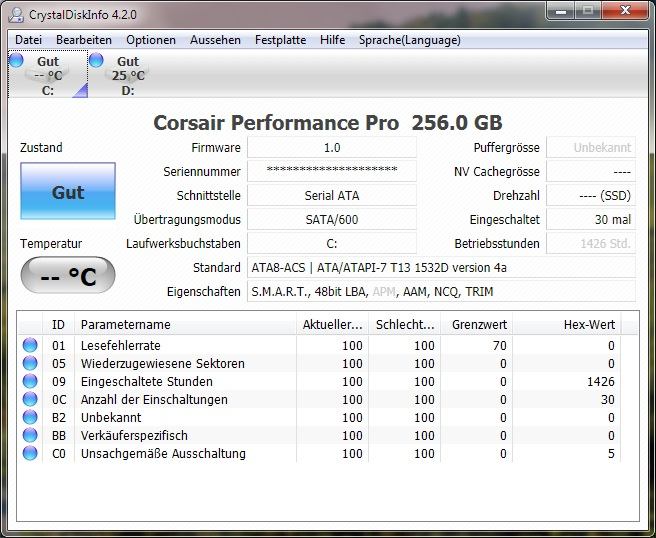Click the ID cell 05

click(59, 364)
